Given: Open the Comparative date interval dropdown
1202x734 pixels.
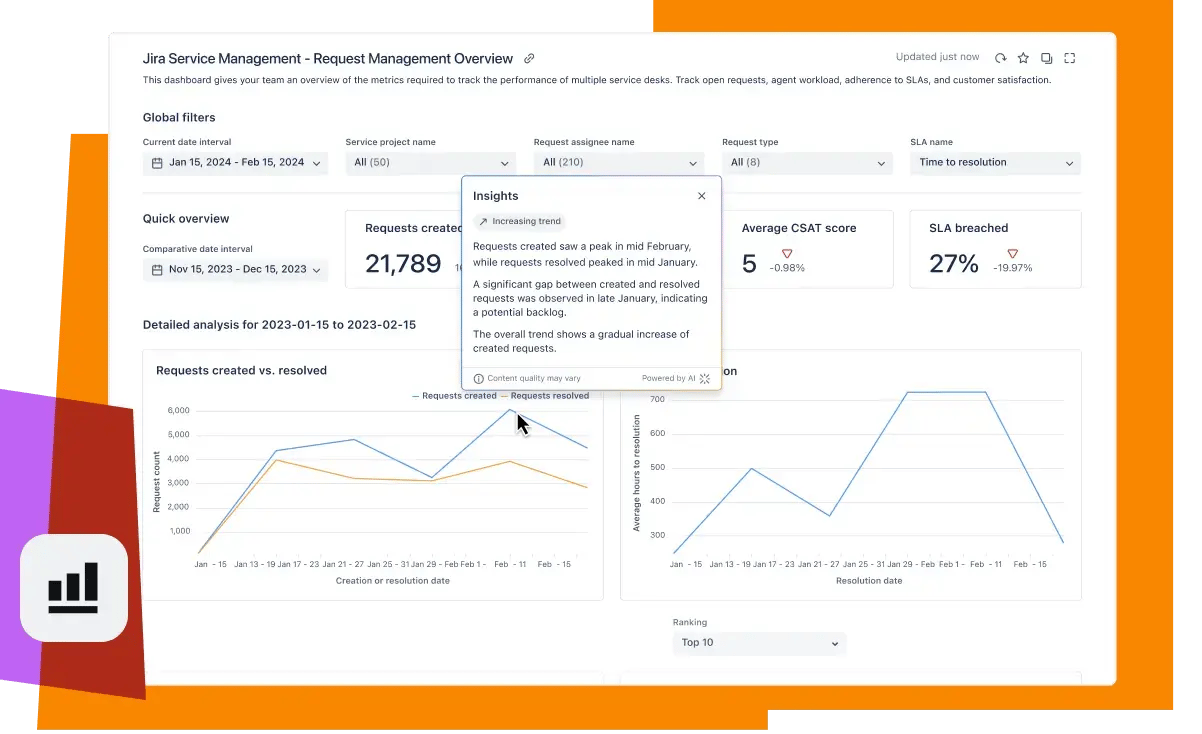Looking at the screenshot, I should tap(235, 270).
